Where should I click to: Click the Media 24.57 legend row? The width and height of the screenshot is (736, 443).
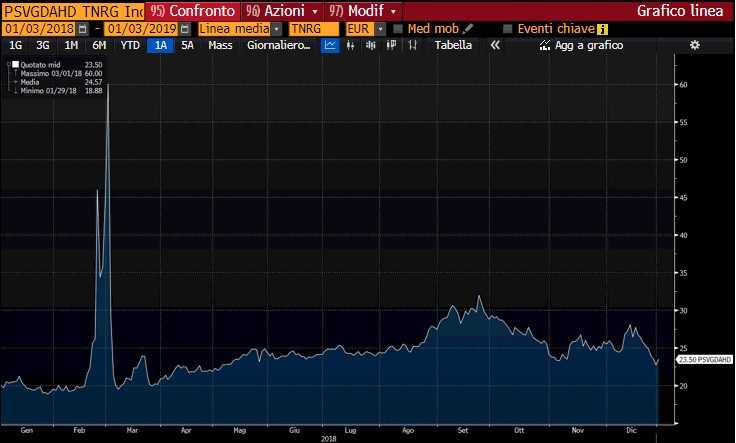coord(61,82)
